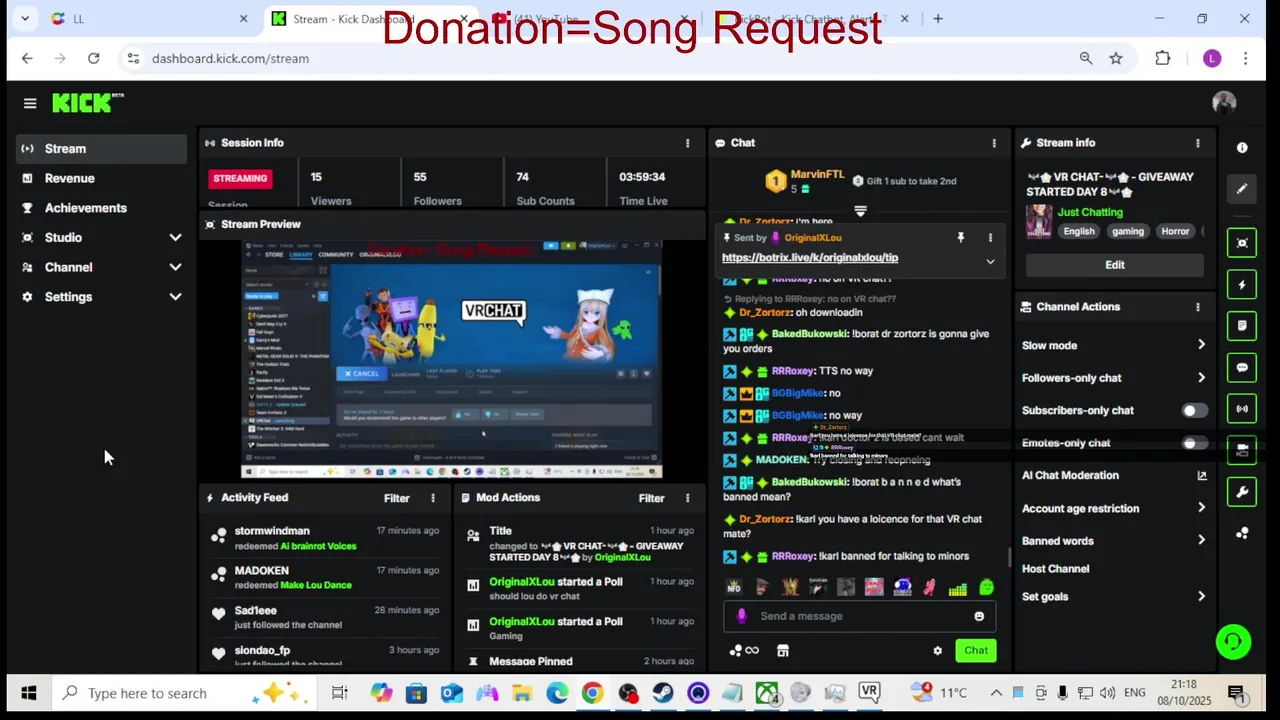Open Slow mode options chevron
Screen dimensions: 1280x720
pyautogui.click(x=1201, y=345)
